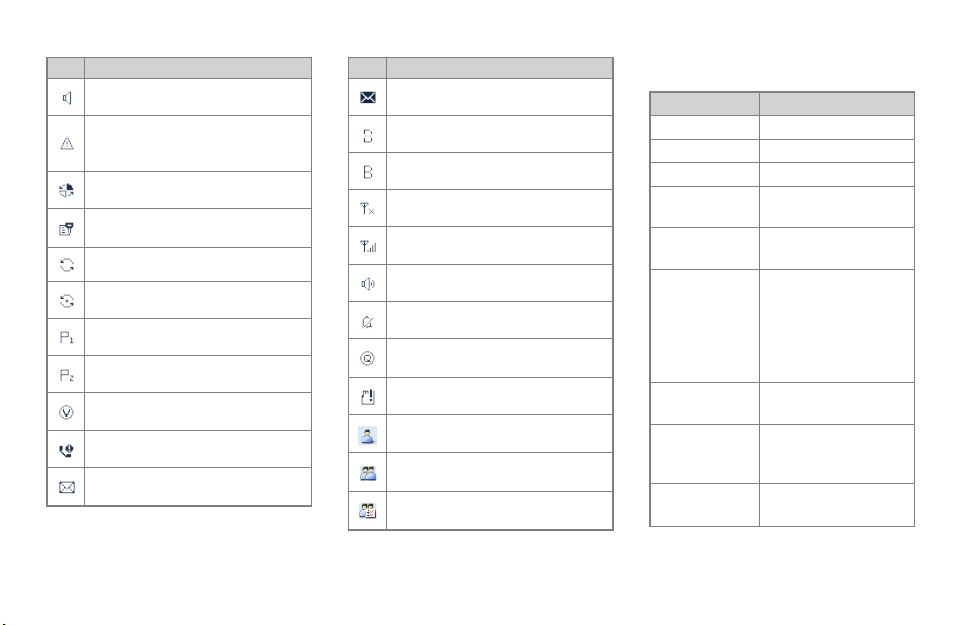Viewport: 966px width, 625px height.
Task: Click the sync arrows icon with center dot
Action: click(67, 301)
